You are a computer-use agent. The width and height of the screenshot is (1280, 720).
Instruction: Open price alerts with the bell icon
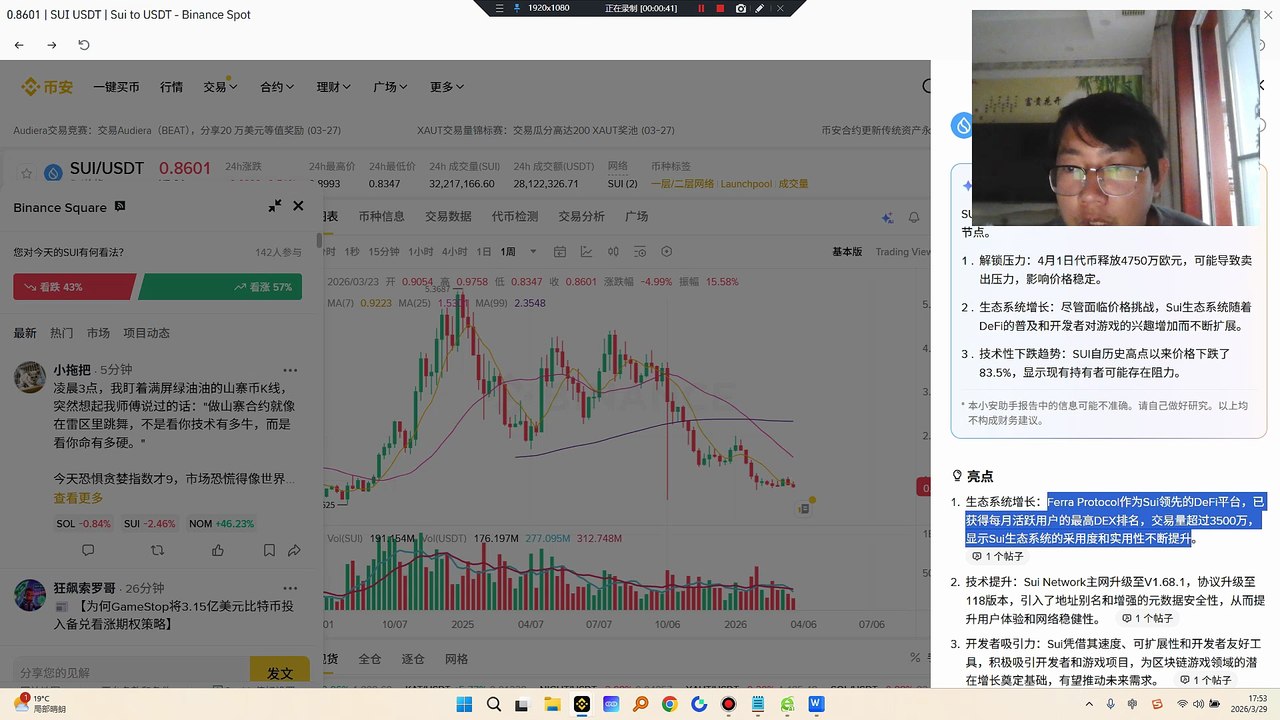coord(913,217)
